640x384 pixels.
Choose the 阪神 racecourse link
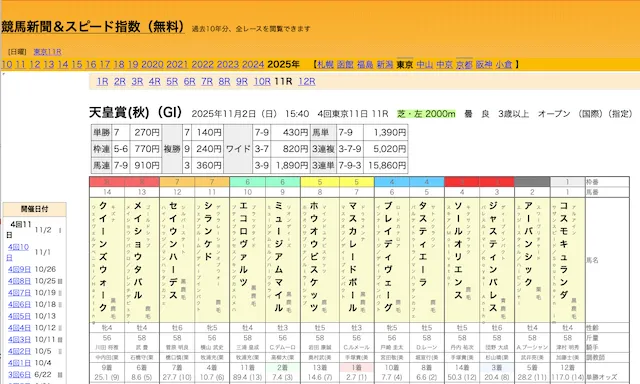pos(484,64)
